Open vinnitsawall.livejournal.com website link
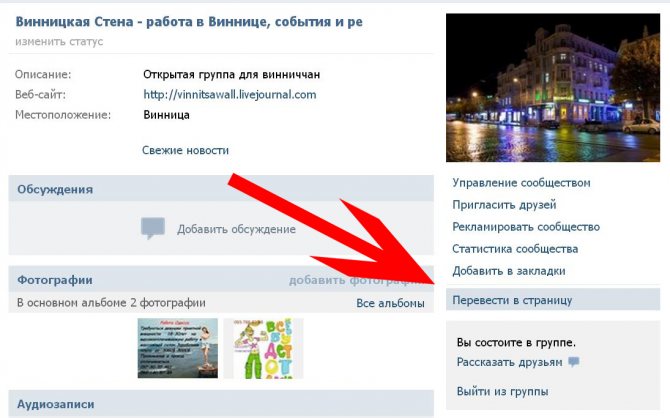670x418 pixels. [230, 95]
